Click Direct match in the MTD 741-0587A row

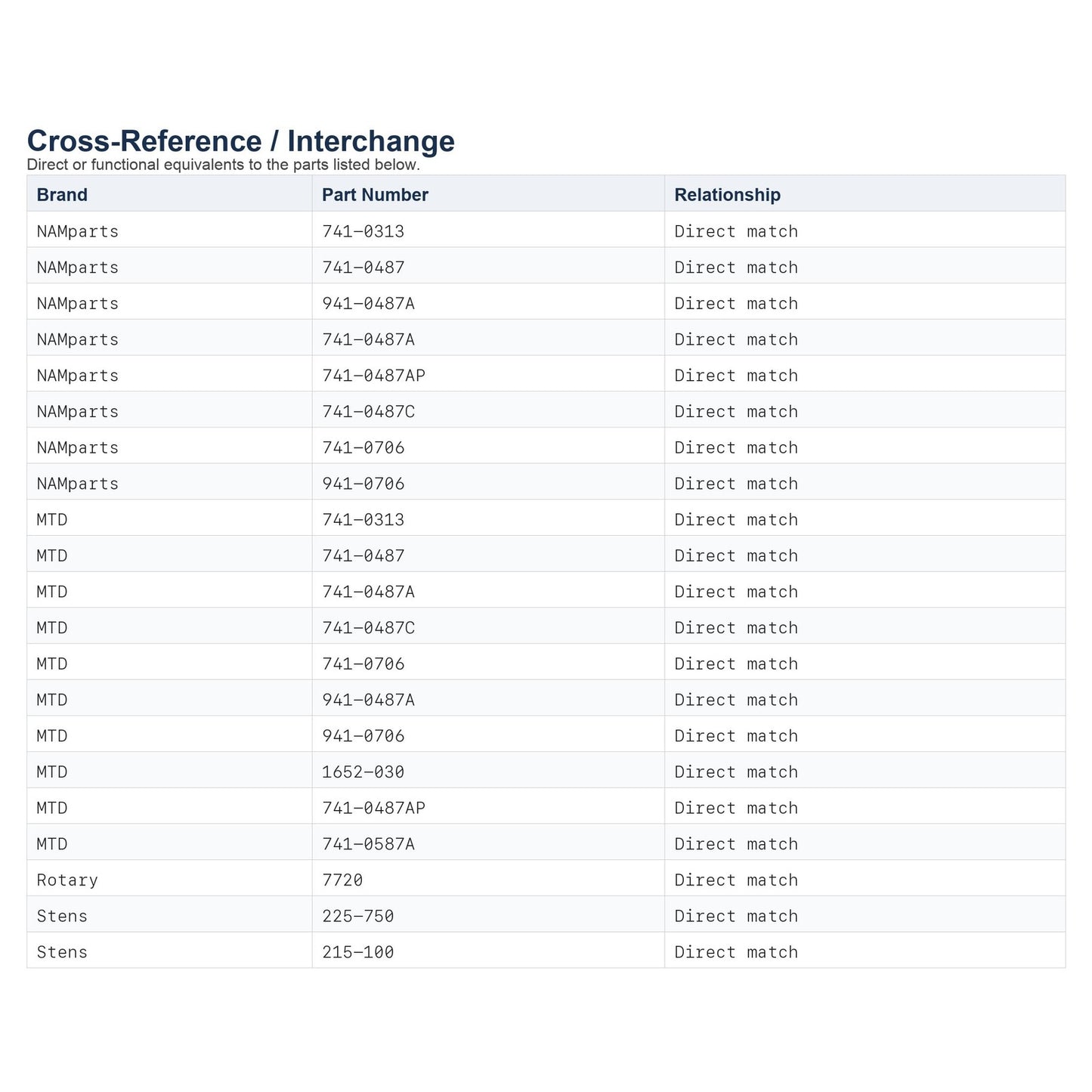736,844
